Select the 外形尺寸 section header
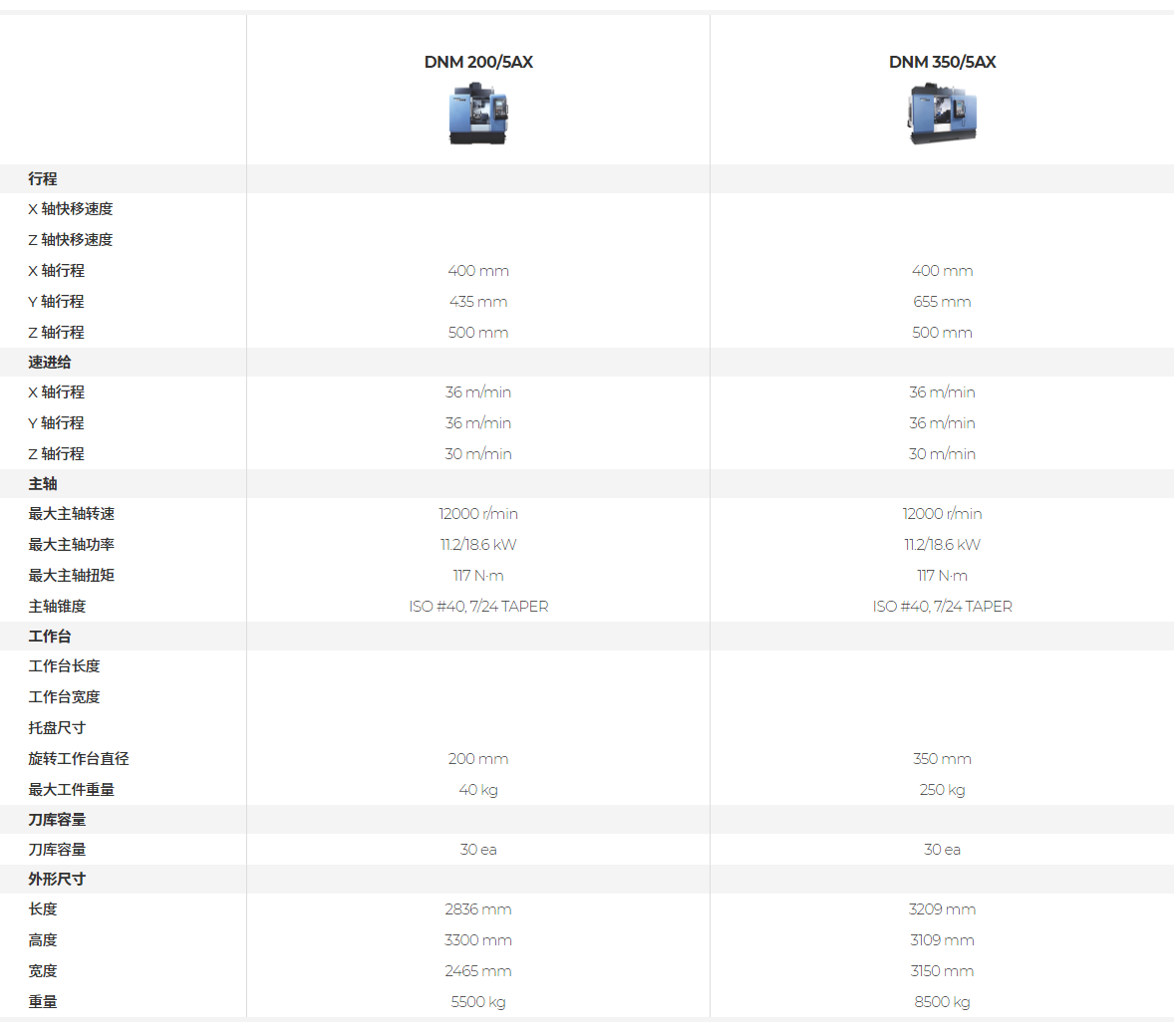The image size is (1176, 1035). pyautogui.click(x=57, y=880)
